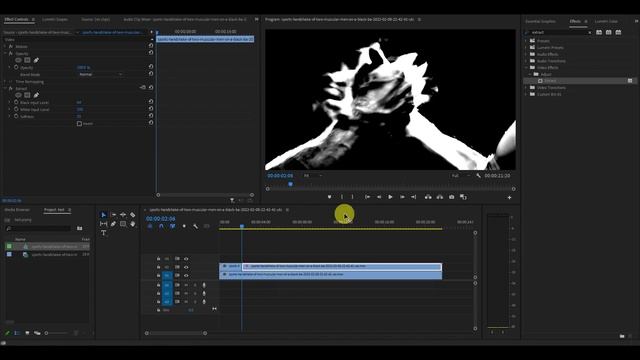Click Extract button in Program monitor
Viewport: 640px width, 360px height.
[440, 197]
